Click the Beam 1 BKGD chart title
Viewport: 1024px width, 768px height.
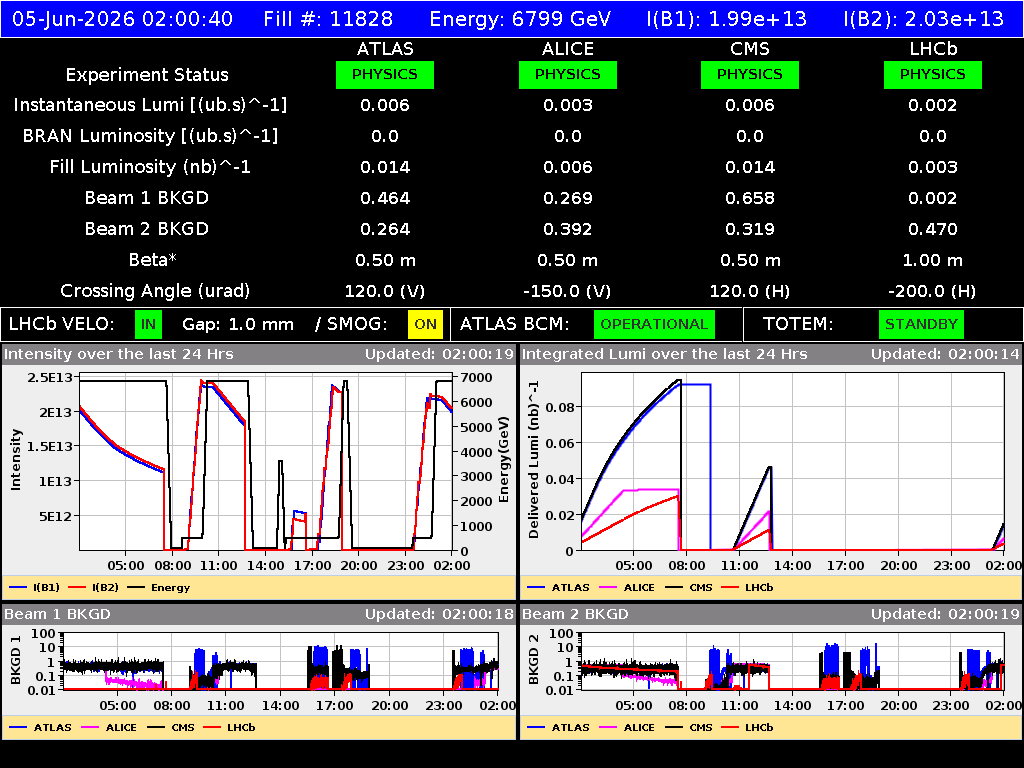[x=57, y=614]
